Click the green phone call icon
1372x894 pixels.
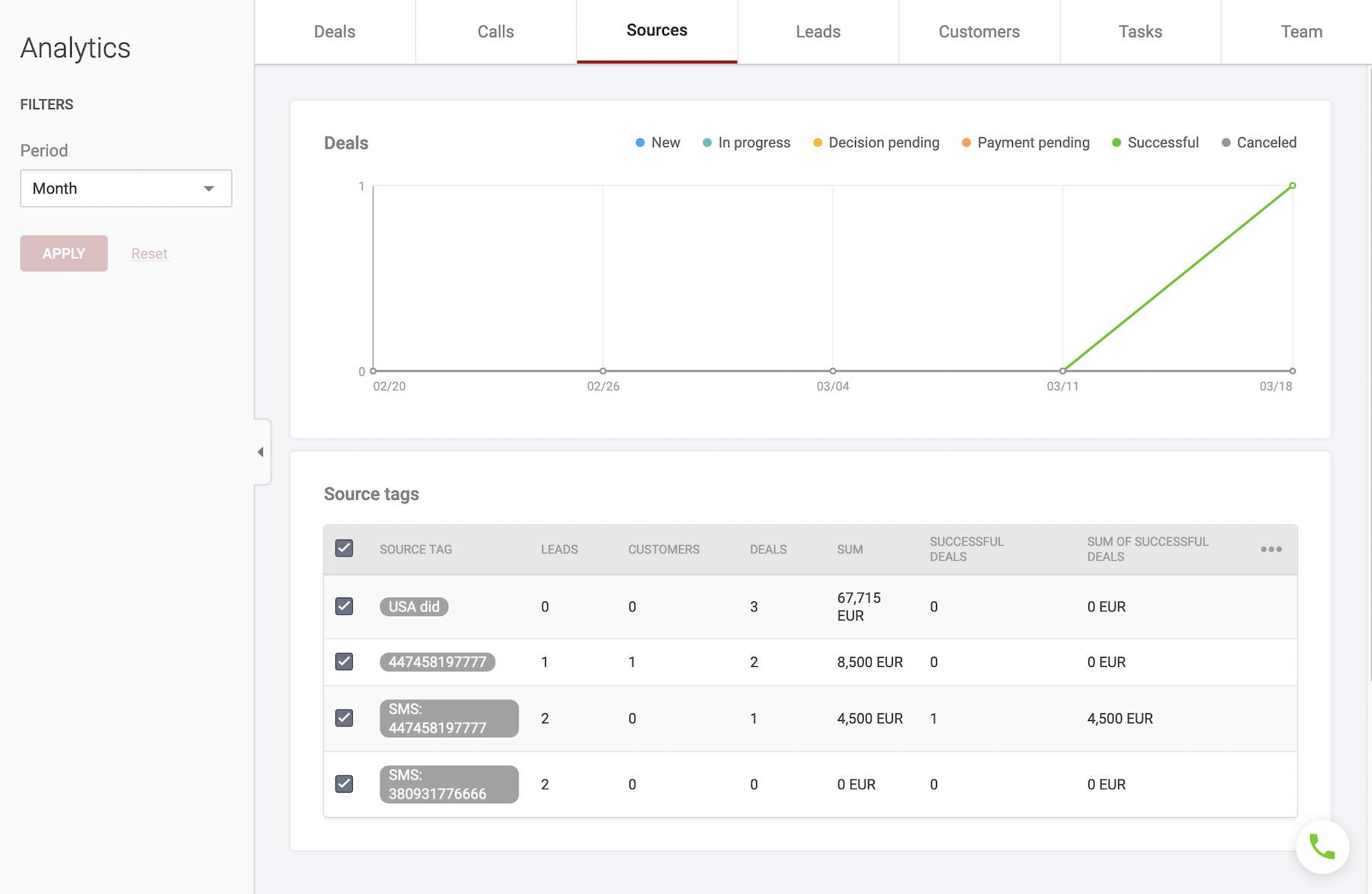[x=1322, y=847]
